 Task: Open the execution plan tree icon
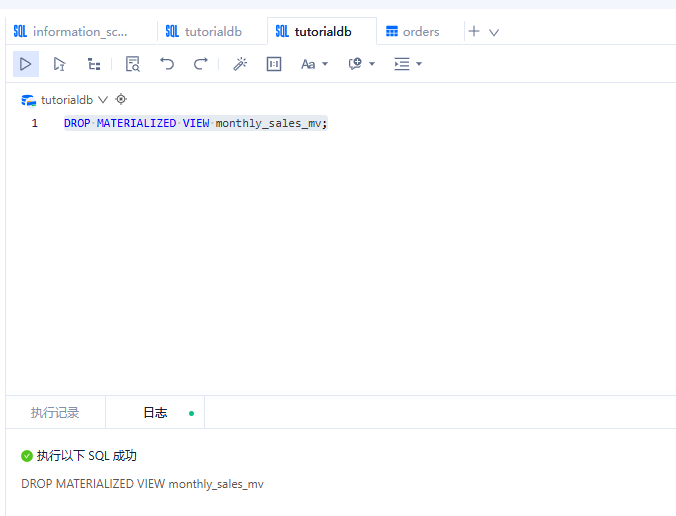click(x=94, y=64)
